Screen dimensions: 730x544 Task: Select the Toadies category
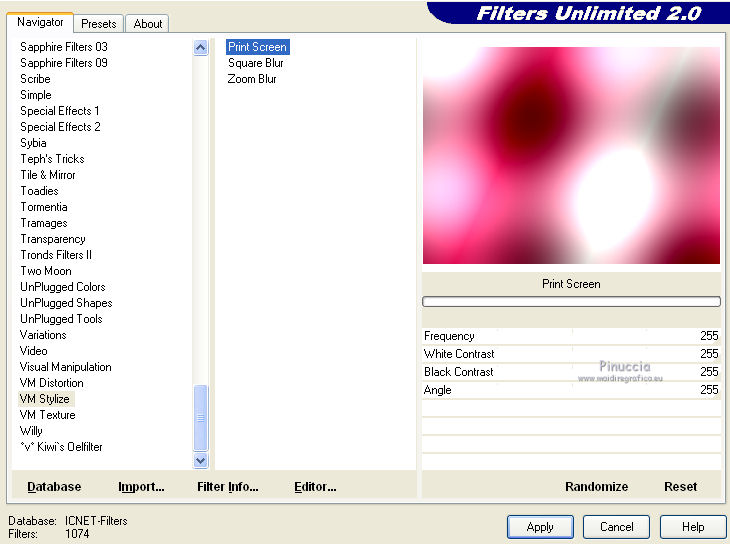[x=40, y=191]
